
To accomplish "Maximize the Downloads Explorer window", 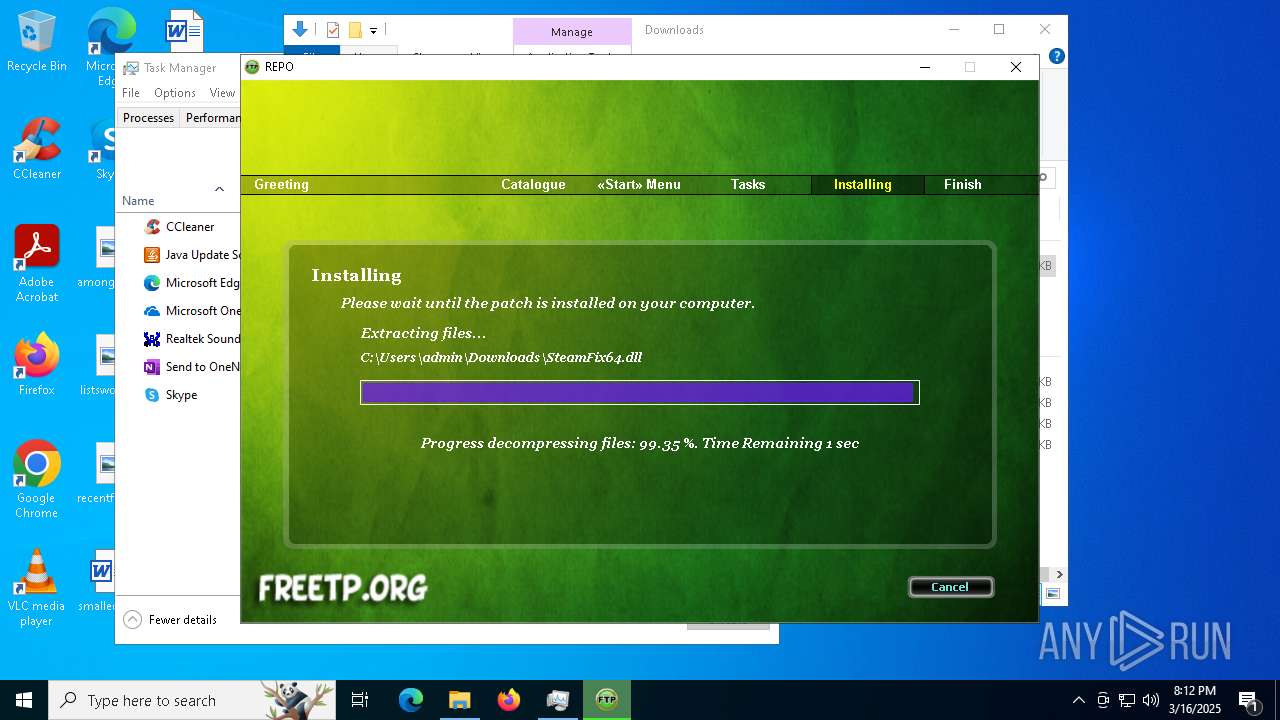I will (999, 30).
